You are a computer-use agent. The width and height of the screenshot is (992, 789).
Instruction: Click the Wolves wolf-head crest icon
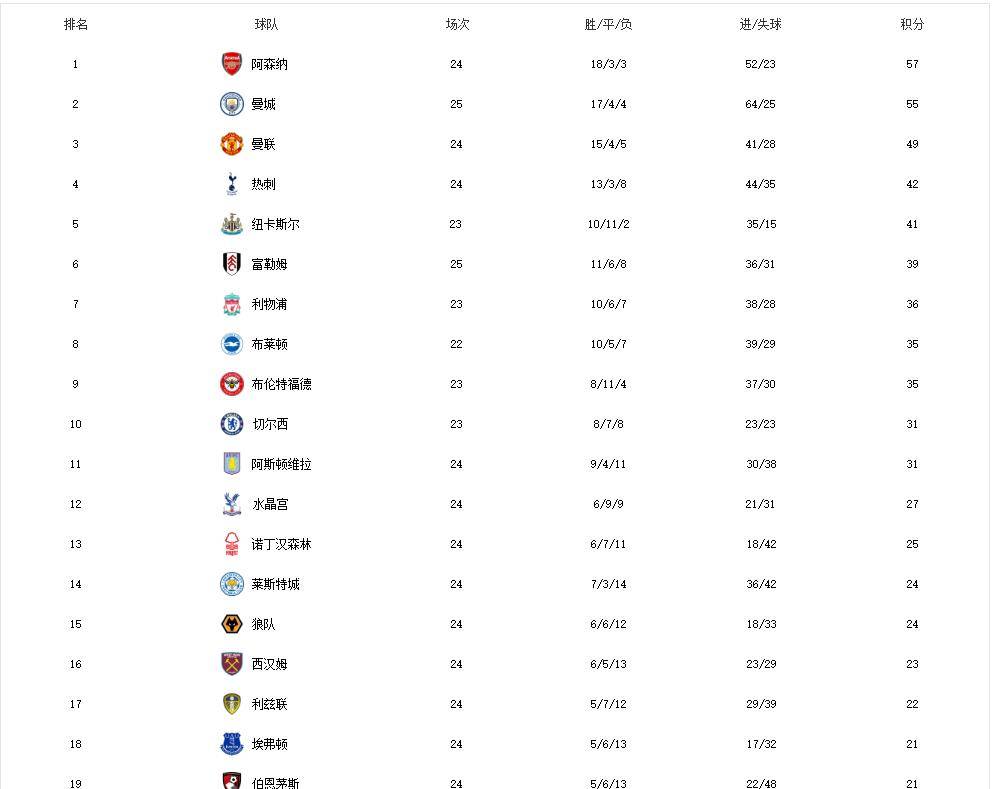pos(231,624)
